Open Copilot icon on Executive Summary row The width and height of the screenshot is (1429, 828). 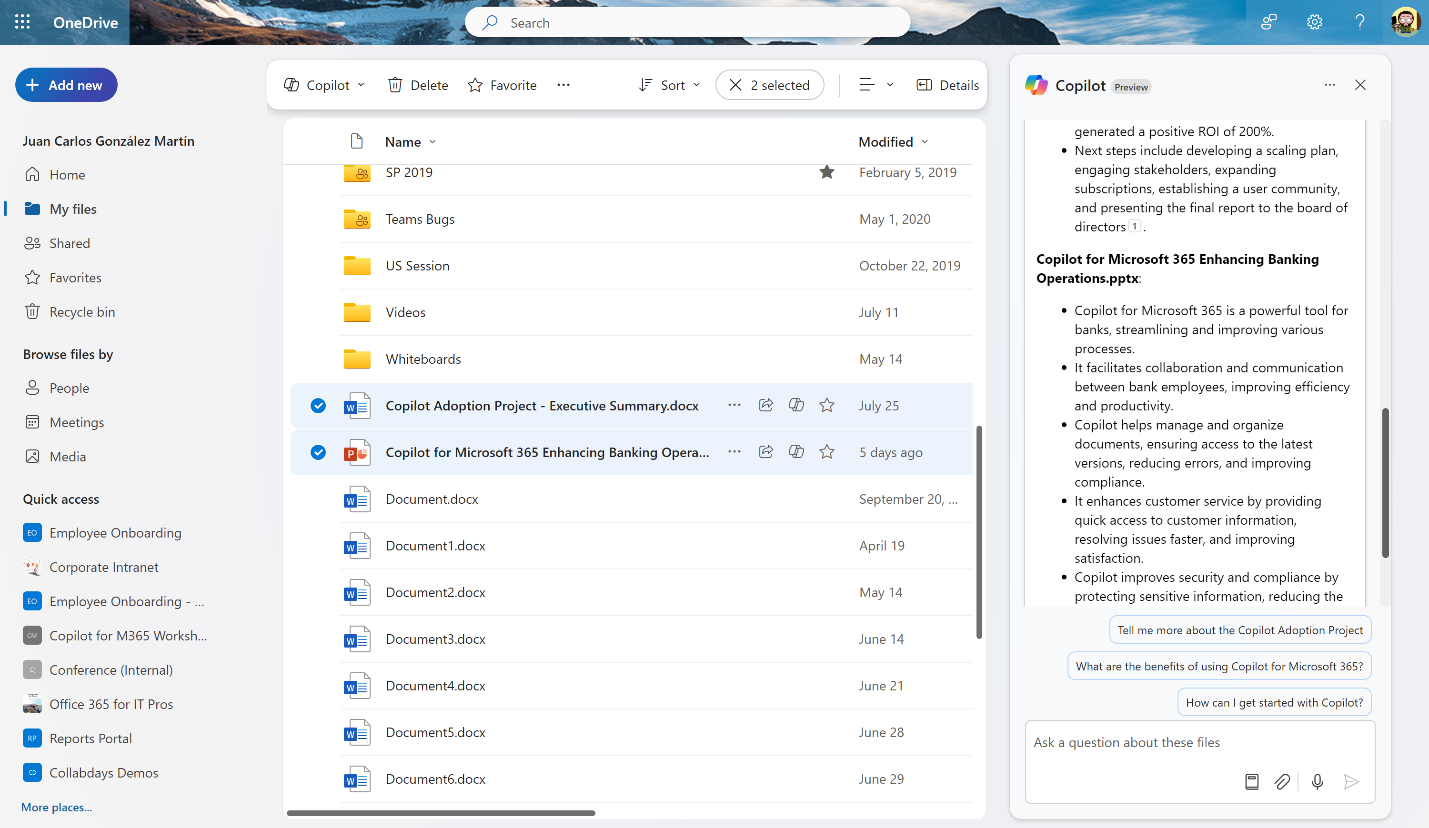(796, 405)
